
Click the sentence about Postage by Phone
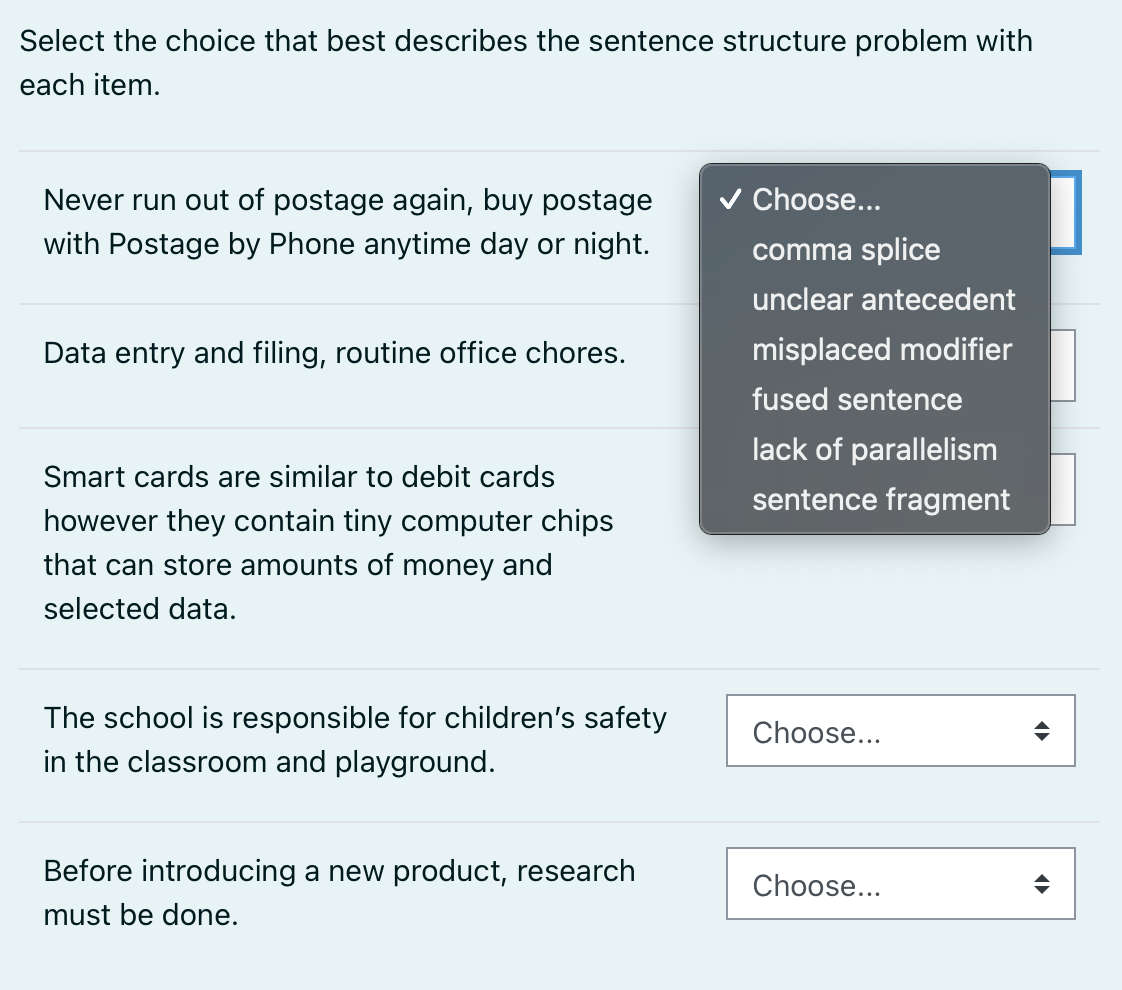(x=347, y=221)
